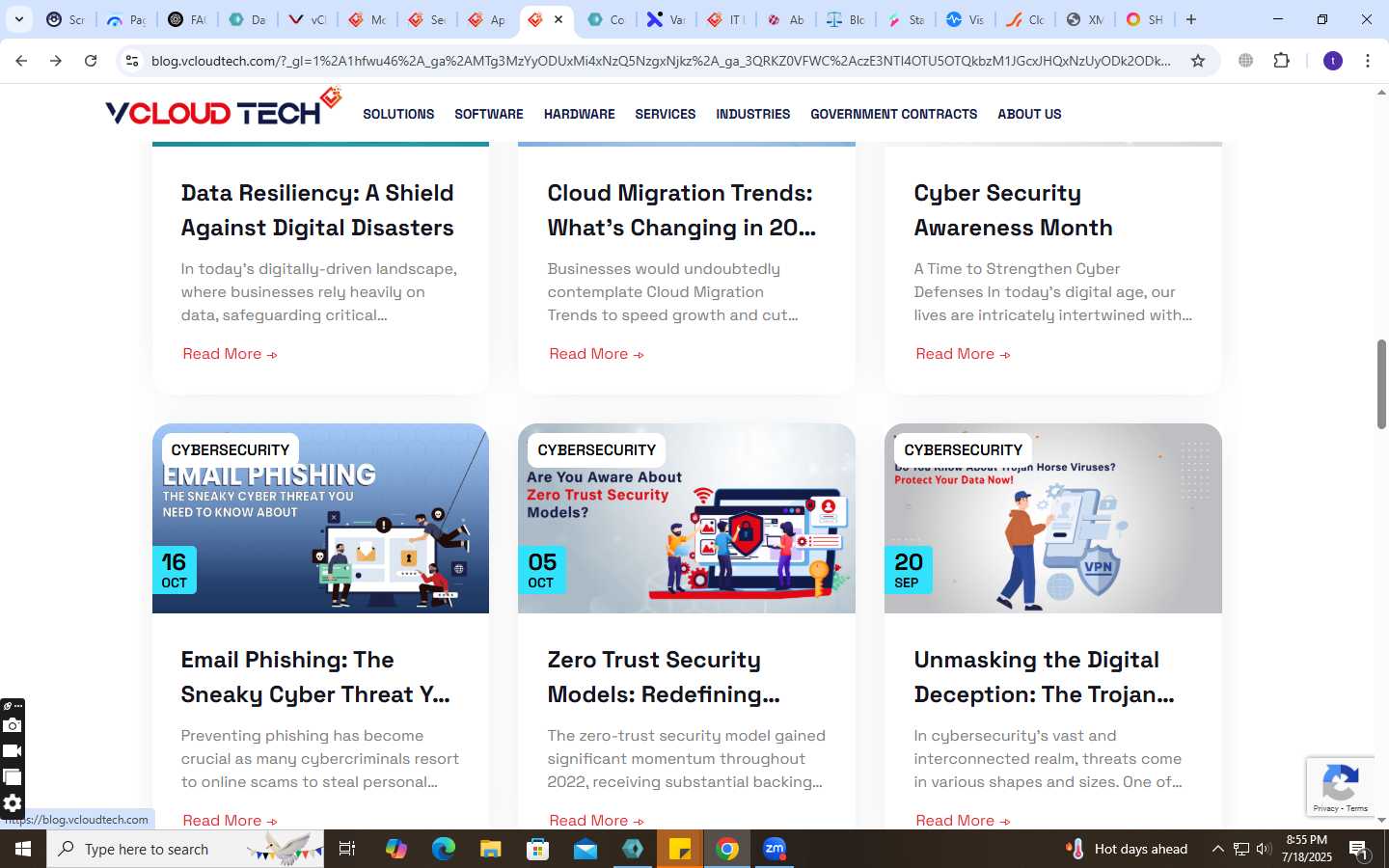This screenshot has height=868, width=1389.
Task: Click Read More under Cloud Migration Trends
Action: (596, 354)
